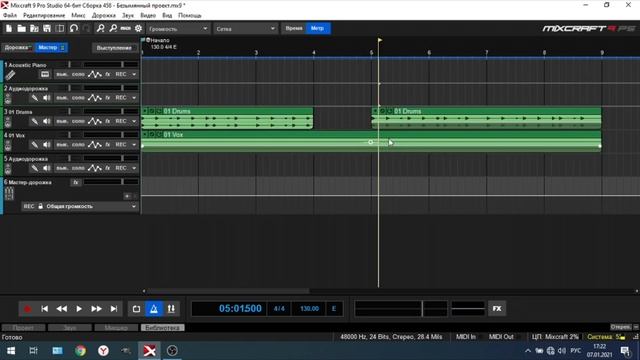Expand REC arrow on Acoustic Piano track

(134, 74)
